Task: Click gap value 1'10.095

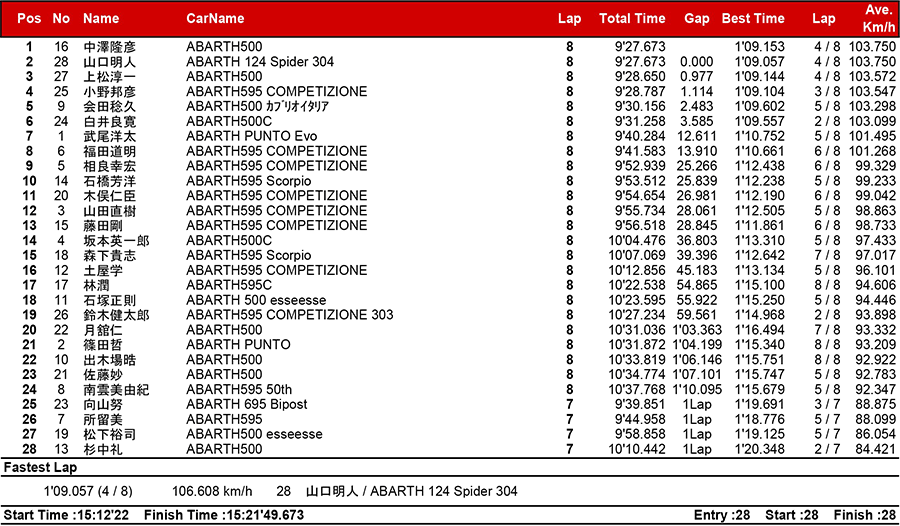Action: pos(697,390)
